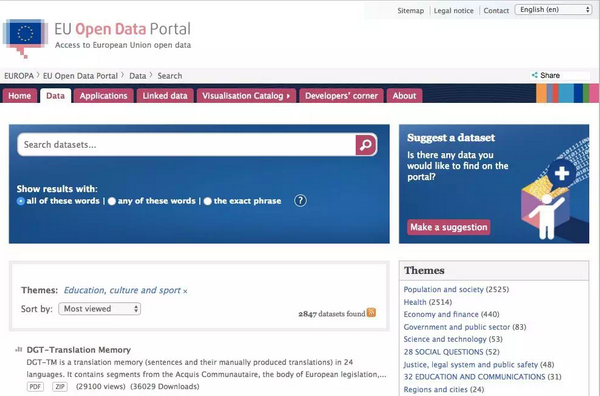The height and width of the screenshot is (396, 600).
Task: Open the search help question-mark icon
Action: click(300, 200)
